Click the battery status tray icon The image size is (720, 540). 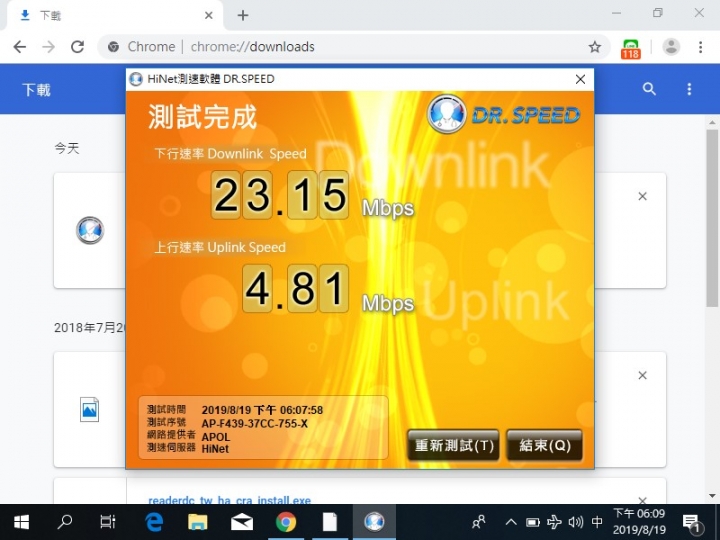[533, 522]
